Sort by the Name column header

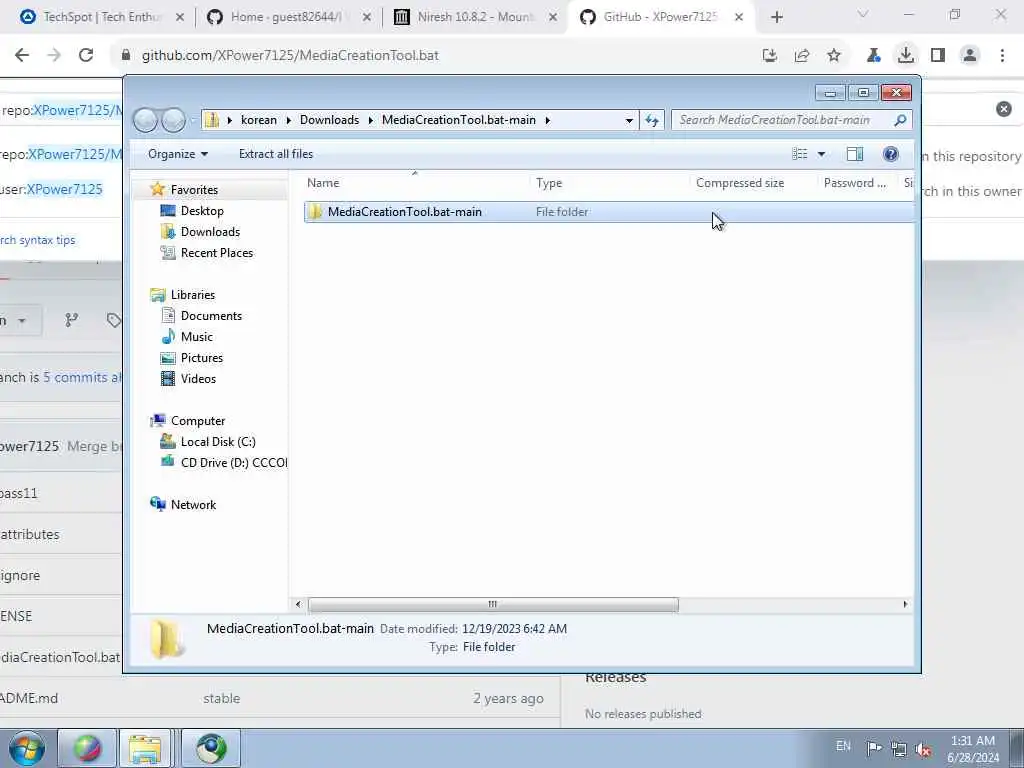(323, 184)
